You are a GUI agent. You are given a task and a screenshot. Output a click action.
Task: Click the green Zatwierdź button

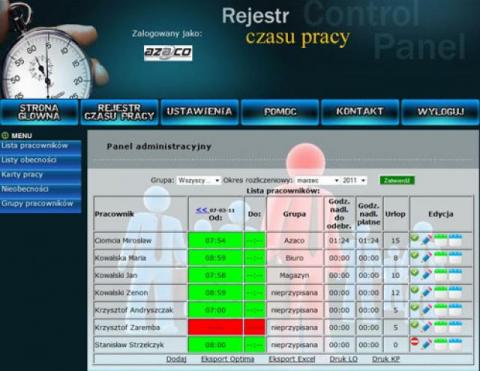[397, 180]
